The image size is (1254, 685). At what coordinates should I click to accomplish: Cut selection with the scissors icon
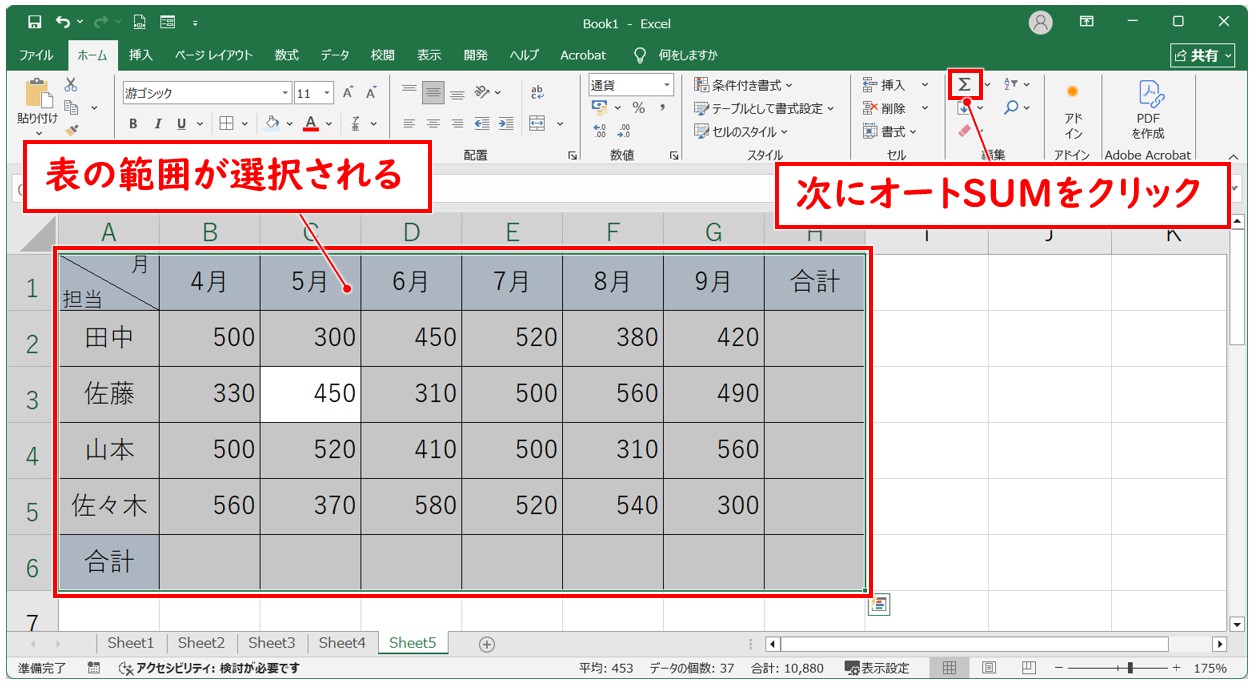pyautogui.click(x=71, y=85)
